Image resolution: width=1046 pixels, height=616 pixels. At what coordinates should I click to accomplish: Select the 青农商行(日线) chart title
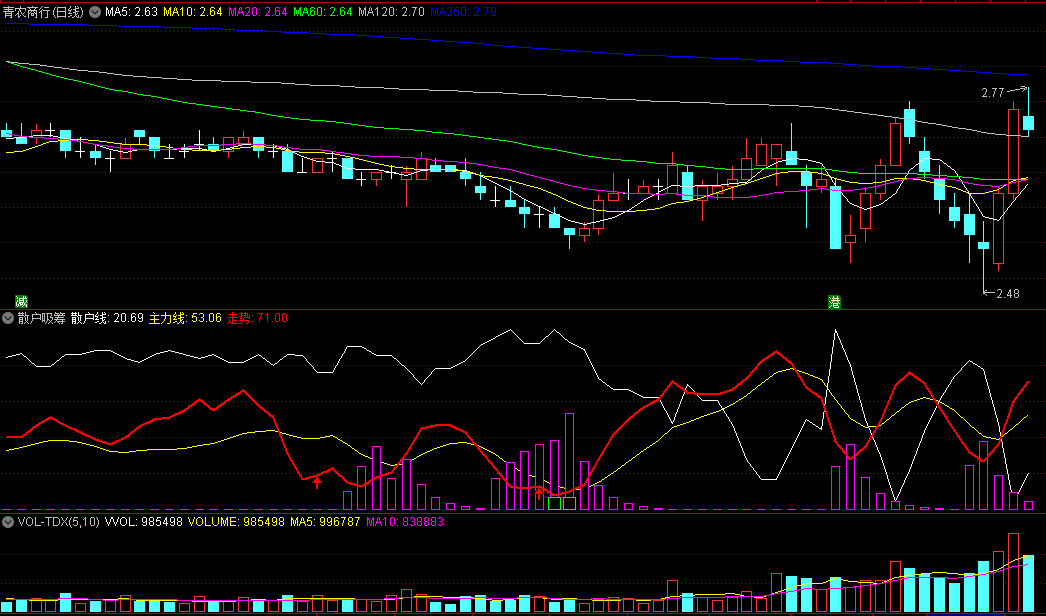pyautogui.click(x=43, y=12)
